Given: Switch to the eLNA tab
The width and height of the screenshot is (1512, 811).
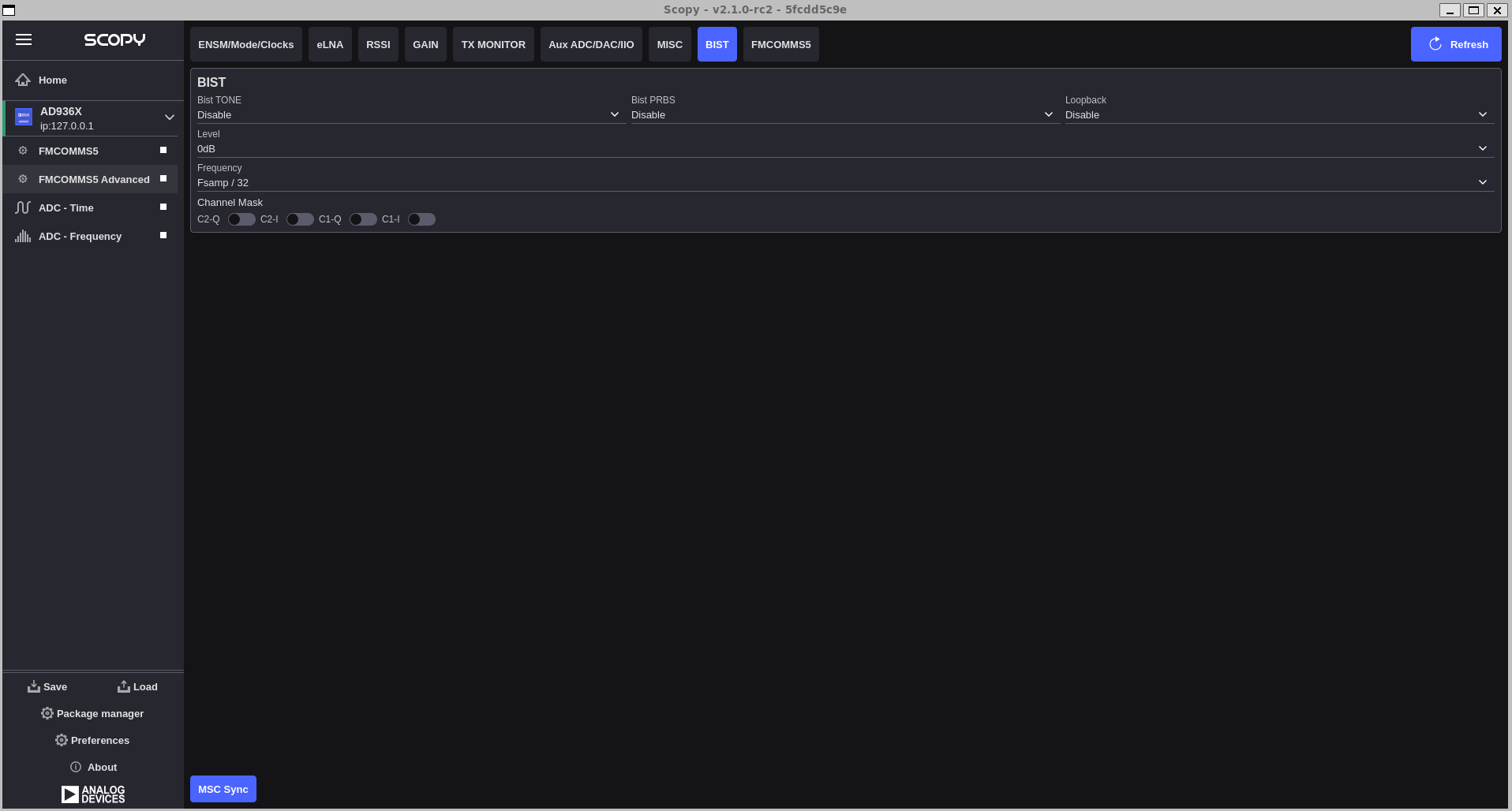Looking at the screenshot, I should tap(330, 44).
